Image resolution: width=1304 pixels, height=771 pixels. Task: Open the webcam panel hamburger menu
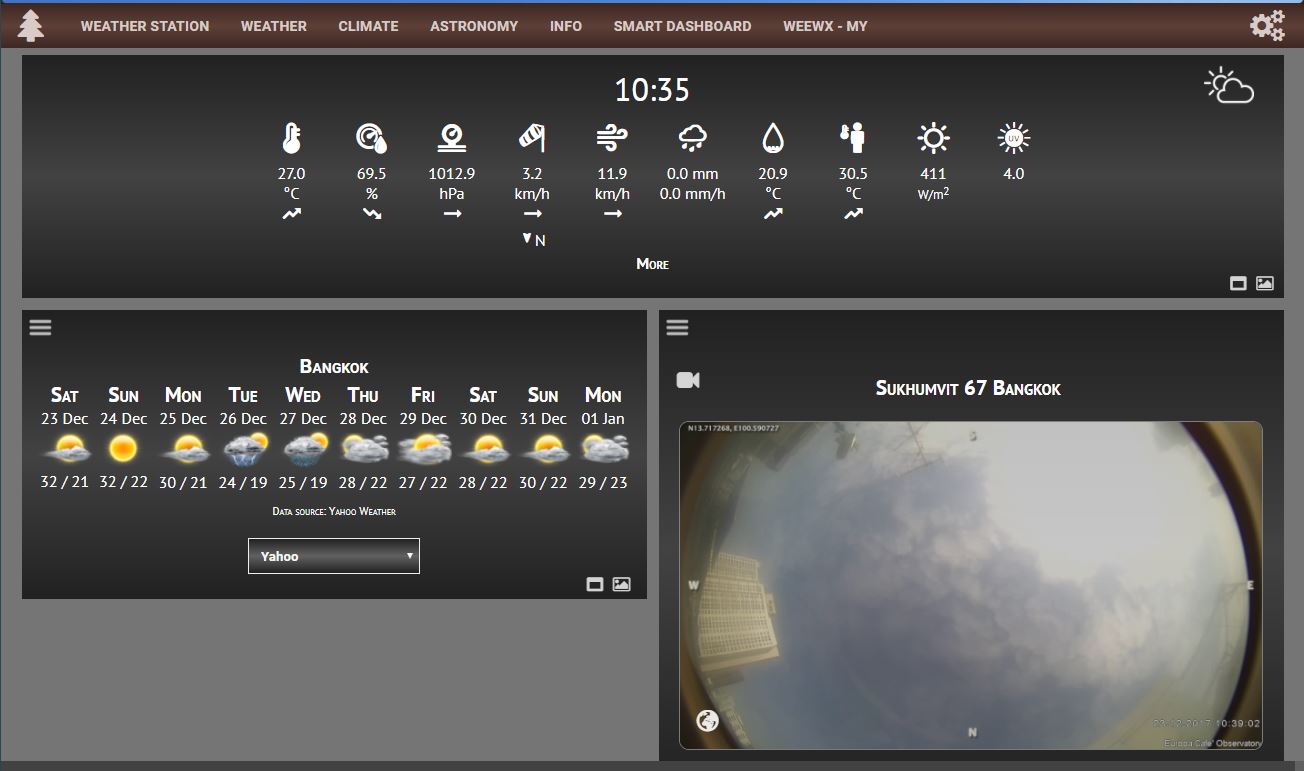click(677, 327)
